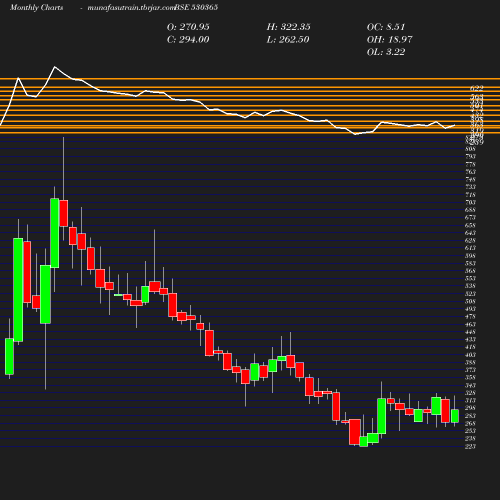500x500 pixels.
Task: Click the rightmost green candlestick body
Action: pos(455,416)
